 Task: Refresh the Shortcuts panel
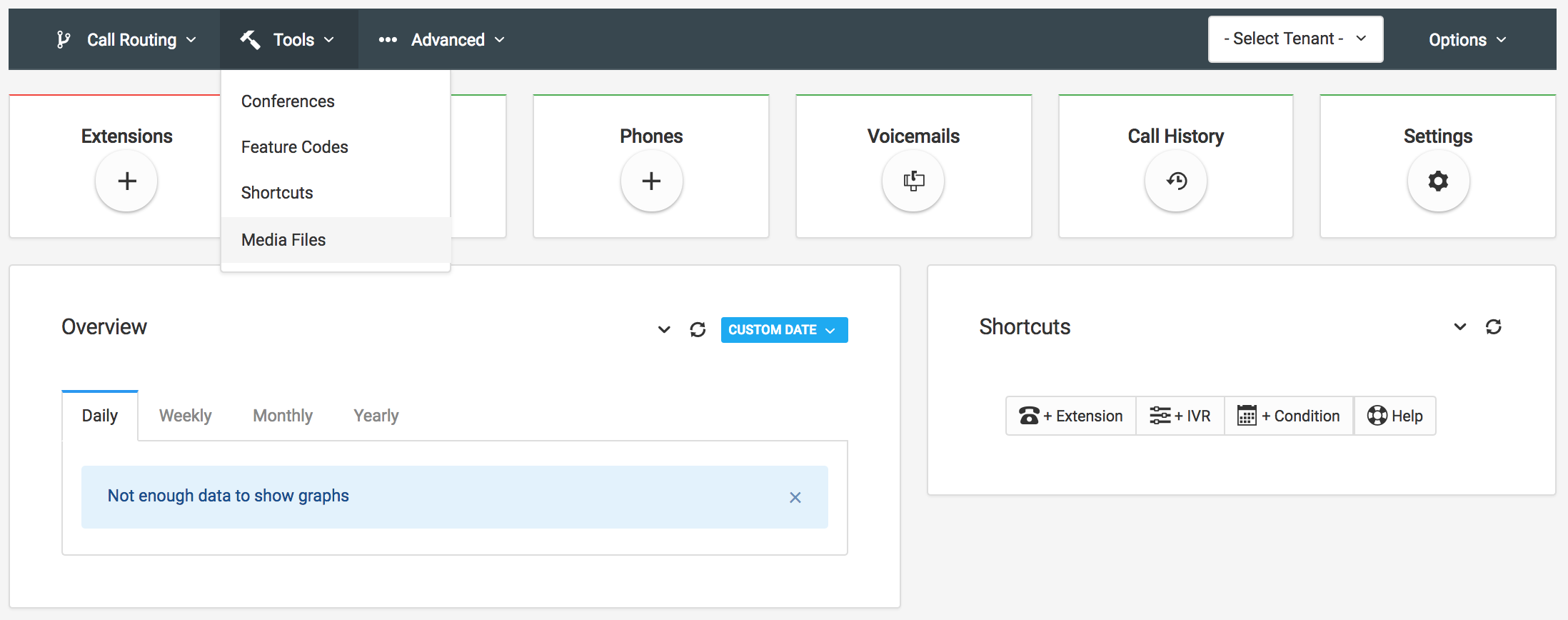point(1493,326)
